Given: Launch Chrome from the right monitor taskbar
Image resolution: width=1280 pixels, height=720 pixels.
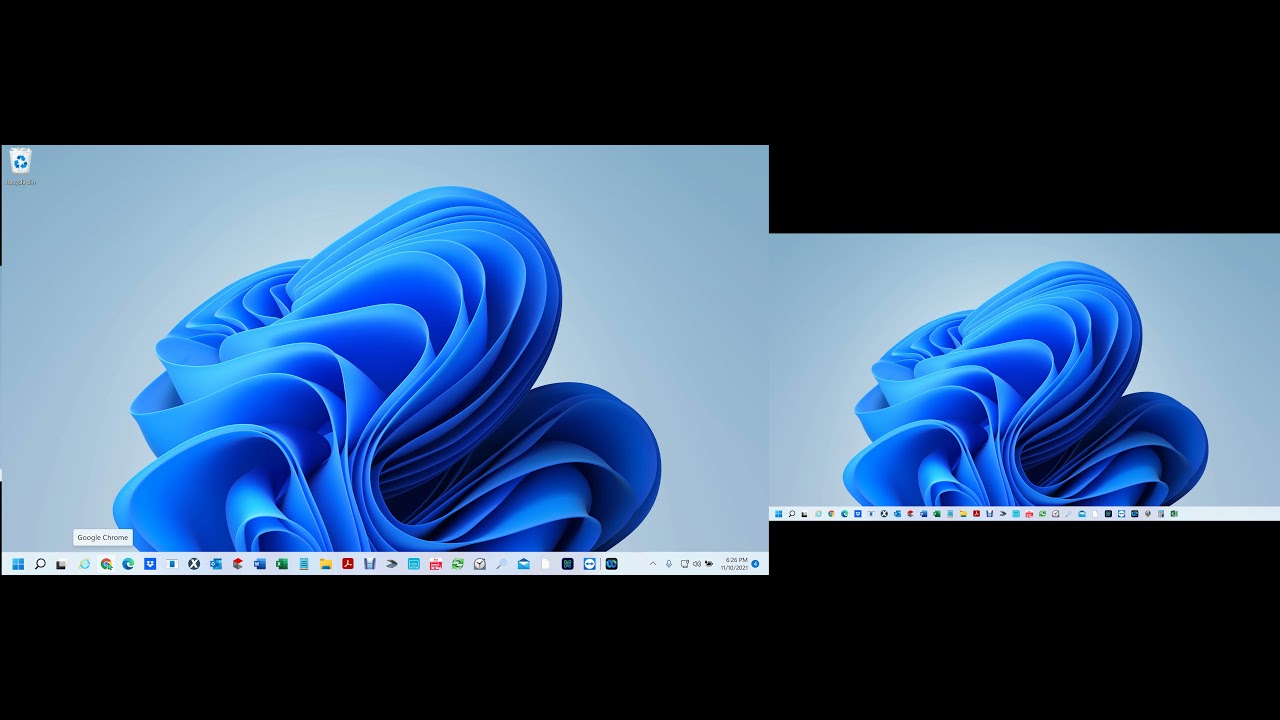Looking at the screenshot, I should coord(831,514).
